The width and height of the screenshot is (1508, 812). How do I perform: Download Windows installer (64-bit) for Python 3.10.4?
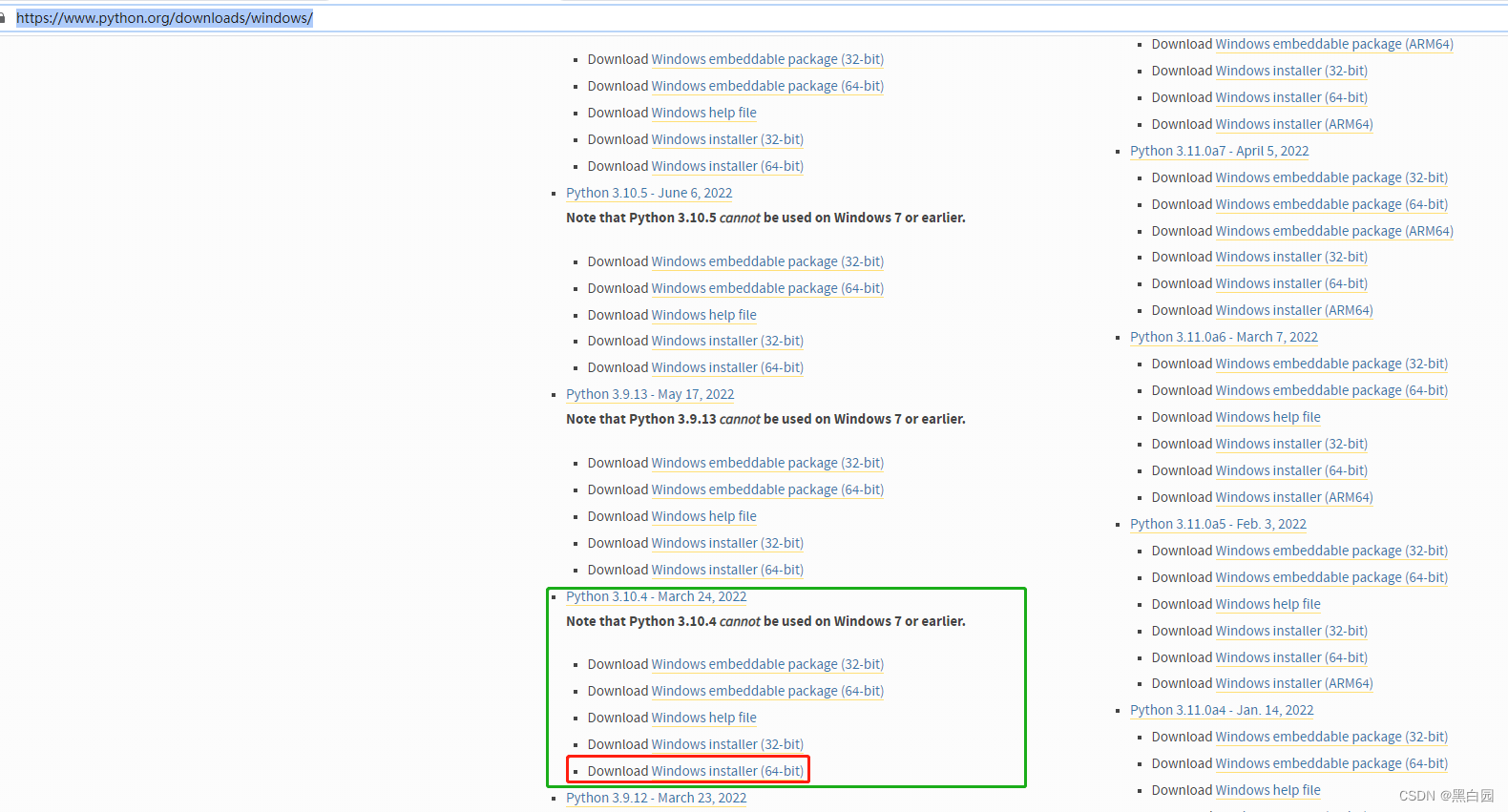[x=727, y=771]
